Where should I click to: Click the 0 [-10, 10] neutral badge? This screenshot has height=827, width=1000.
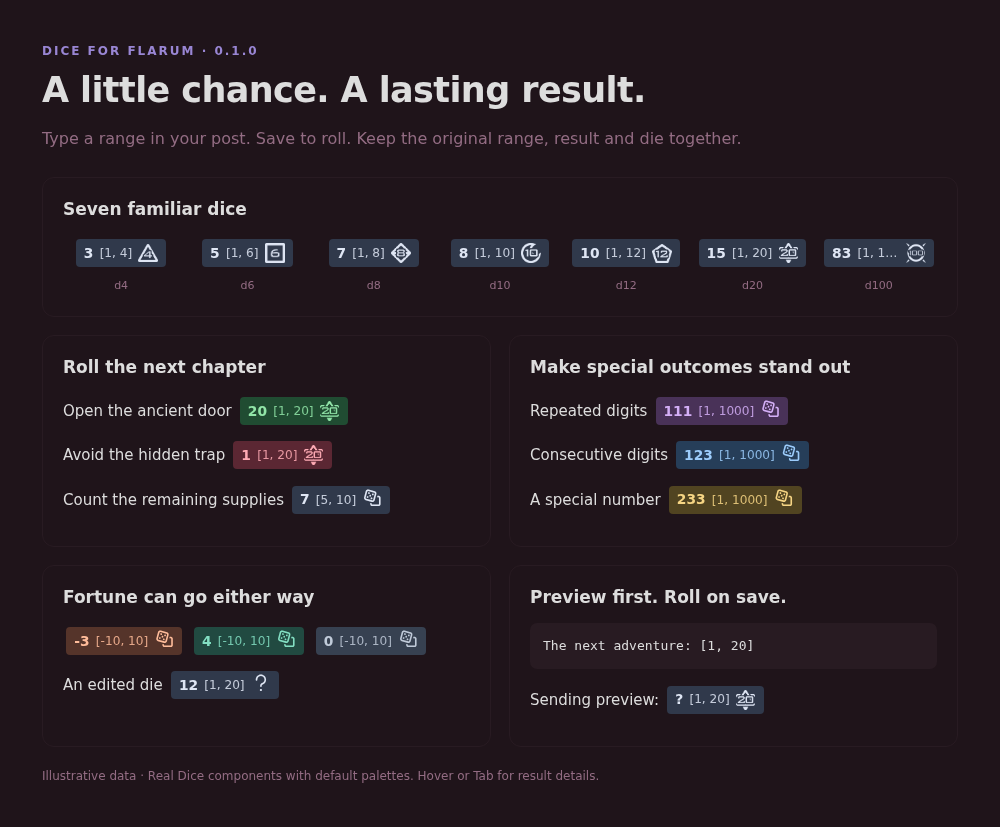[371, 641]
